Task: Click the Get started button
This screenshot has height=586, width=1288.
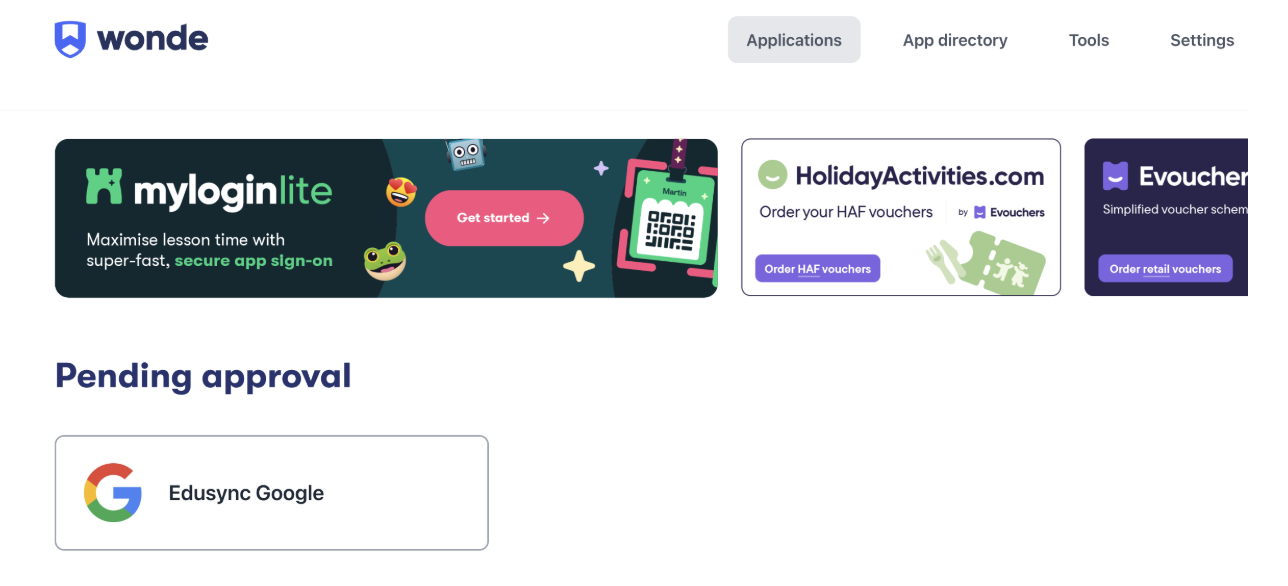Action: (x=504, y=218)
